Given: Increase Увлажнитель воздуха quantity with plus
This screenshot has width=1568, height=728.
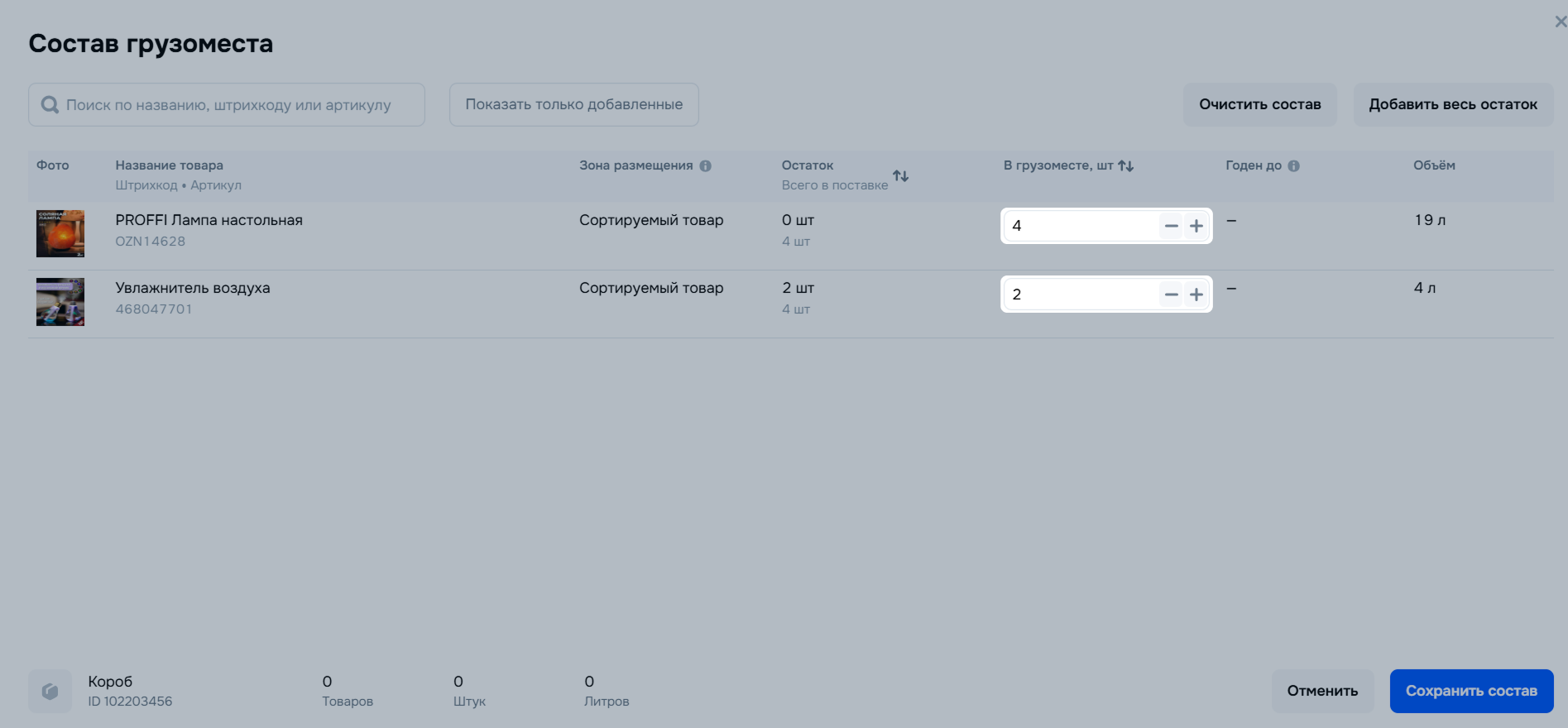Looking at the screenshot, I should click(1196, 294).
